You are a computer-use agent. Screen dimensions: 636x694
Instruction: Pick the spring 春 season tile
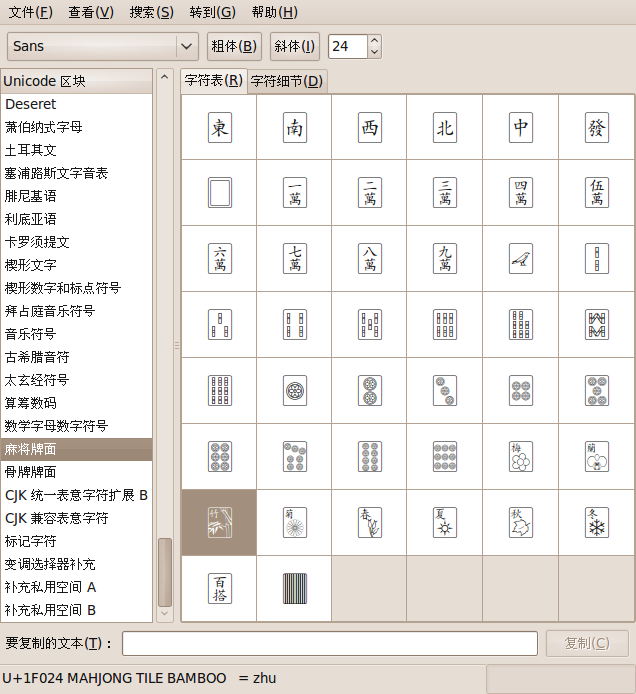[x=370, y=523]
